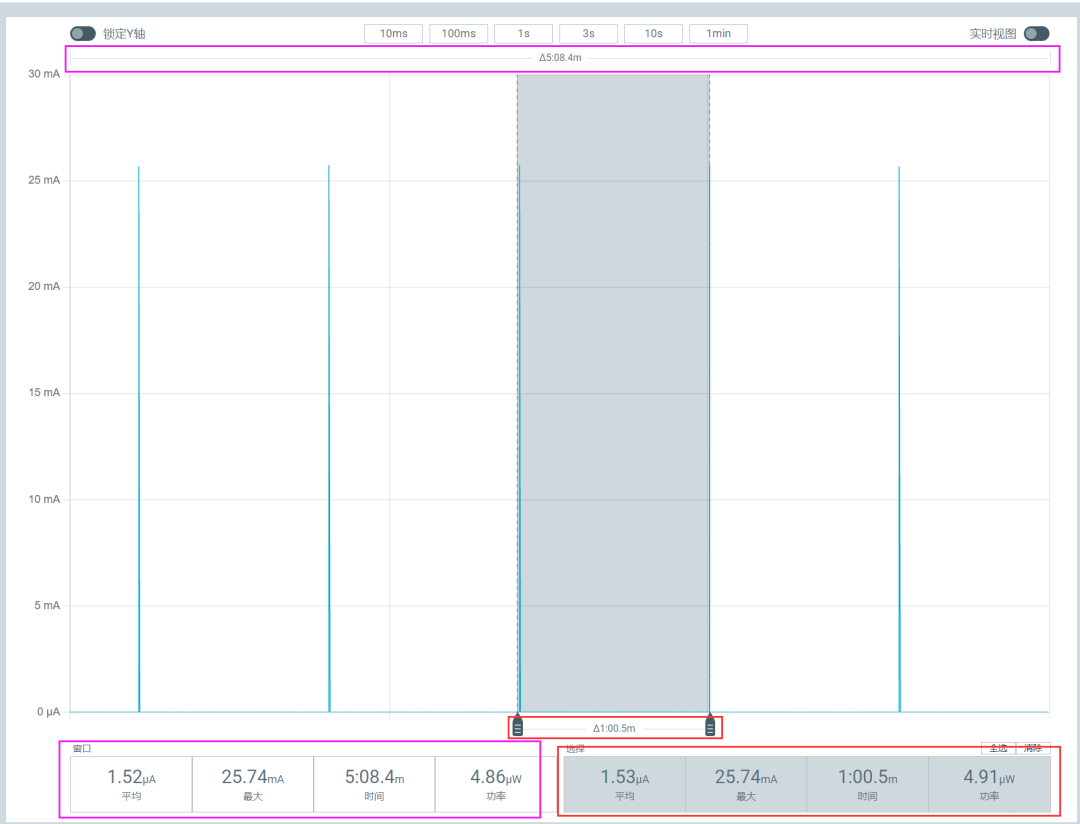Choose the 10s time span
The width and height of the screenshot is (1080, 824).
tap(654, 34)
